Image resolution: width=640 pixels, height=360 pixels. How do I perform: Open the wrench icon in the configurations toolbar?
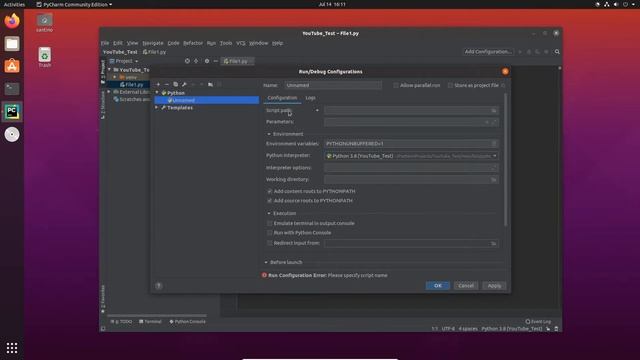pos(184,84)
